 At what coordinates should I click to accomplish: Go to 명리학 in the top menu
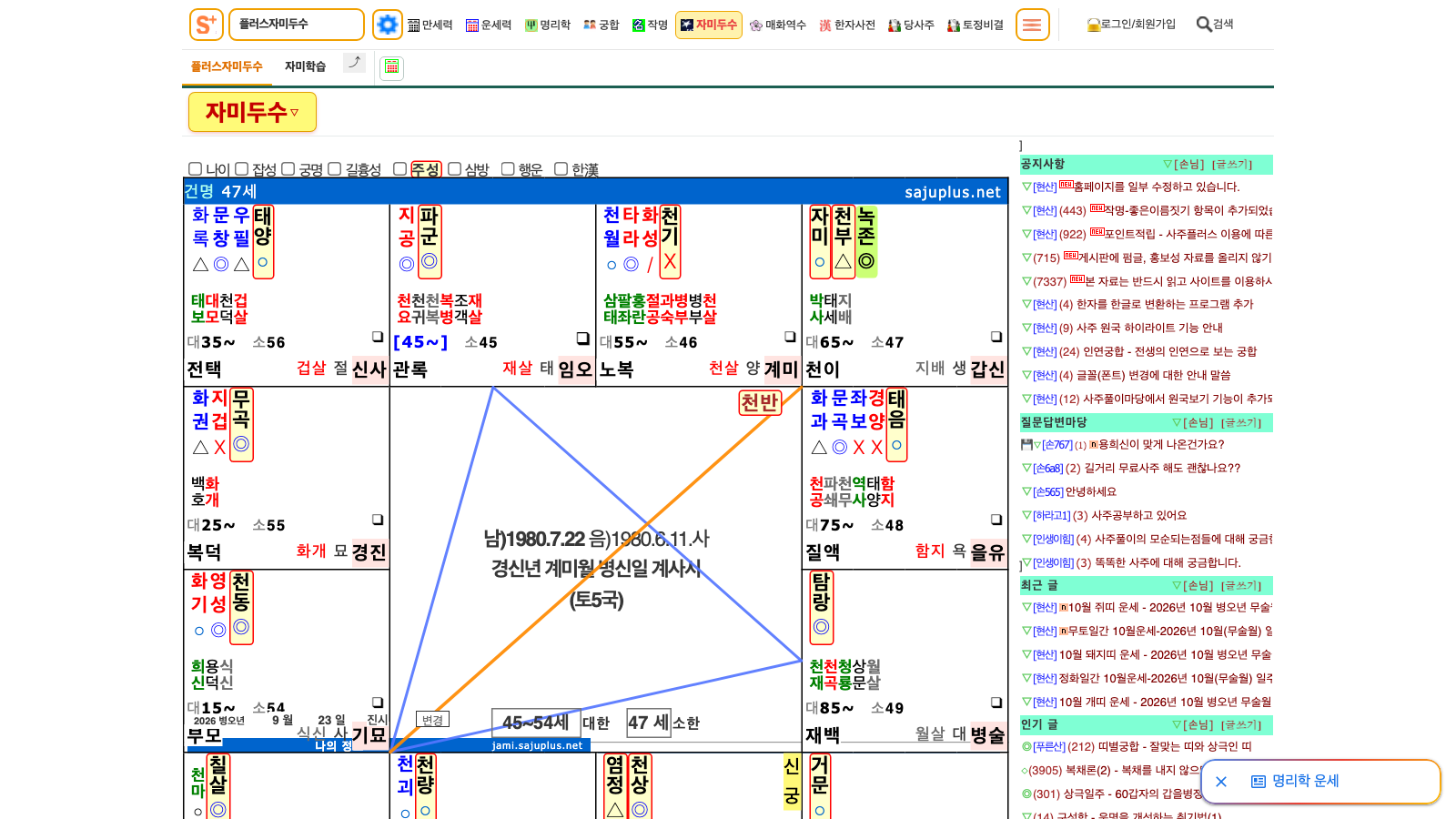[548, 25]
